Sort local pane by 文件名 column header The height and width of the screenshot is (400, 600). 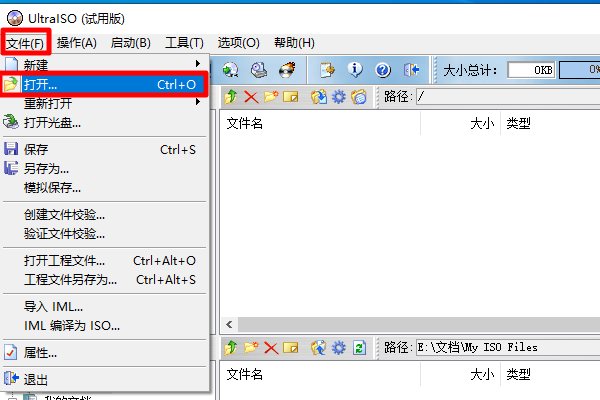320,374
